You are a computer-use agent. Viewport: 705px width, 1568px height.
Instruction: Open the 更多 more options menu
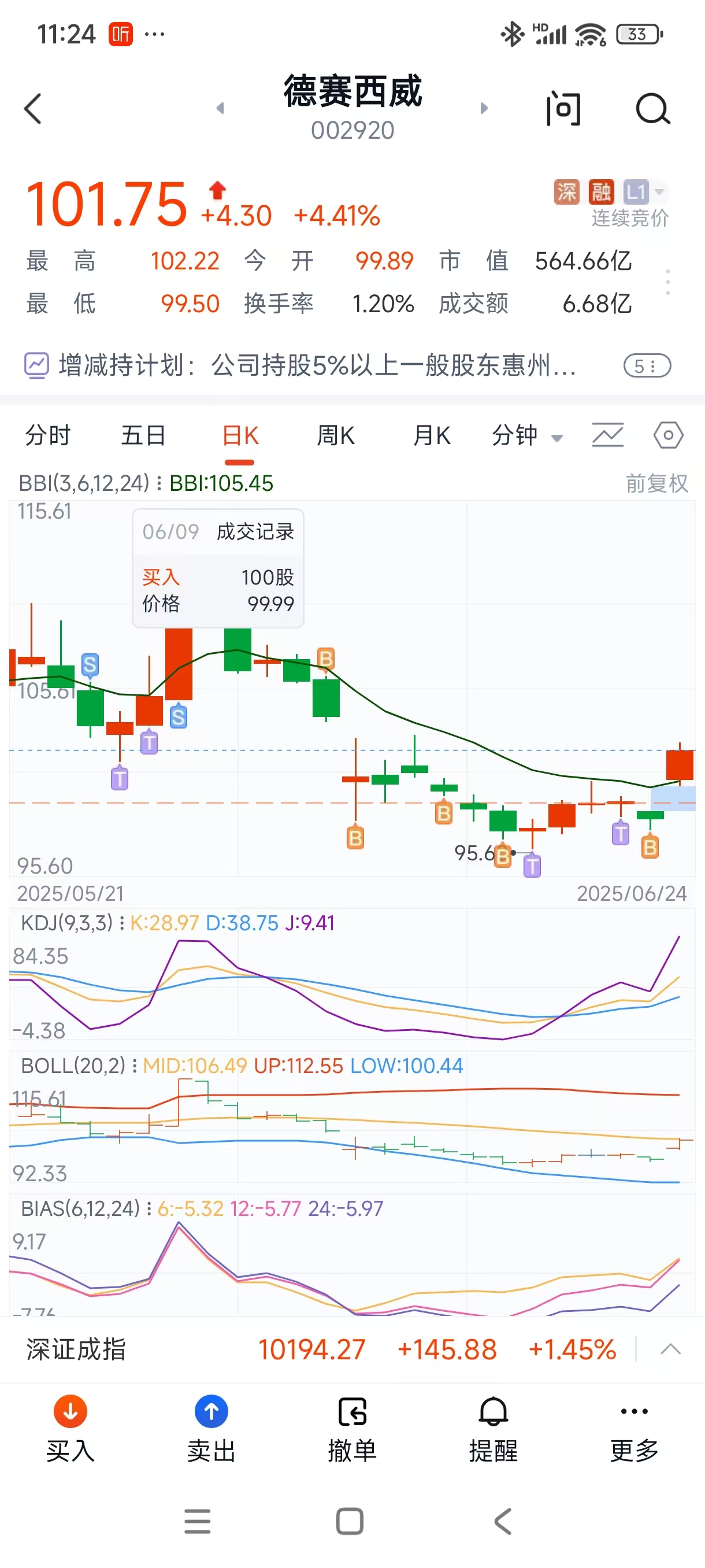(634, 1429)
